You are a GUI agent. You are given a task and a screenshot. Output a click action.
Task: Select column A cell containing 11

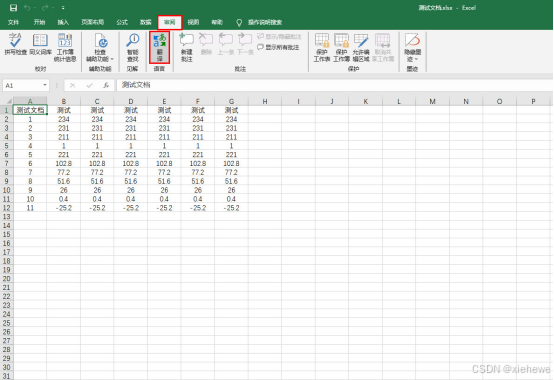(30, 208)
